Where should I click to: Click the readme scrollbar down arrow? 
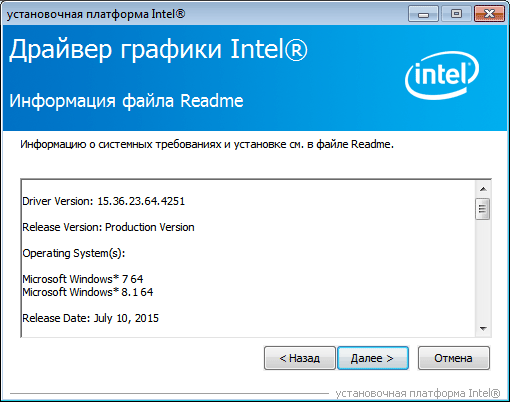pos(483,329)
